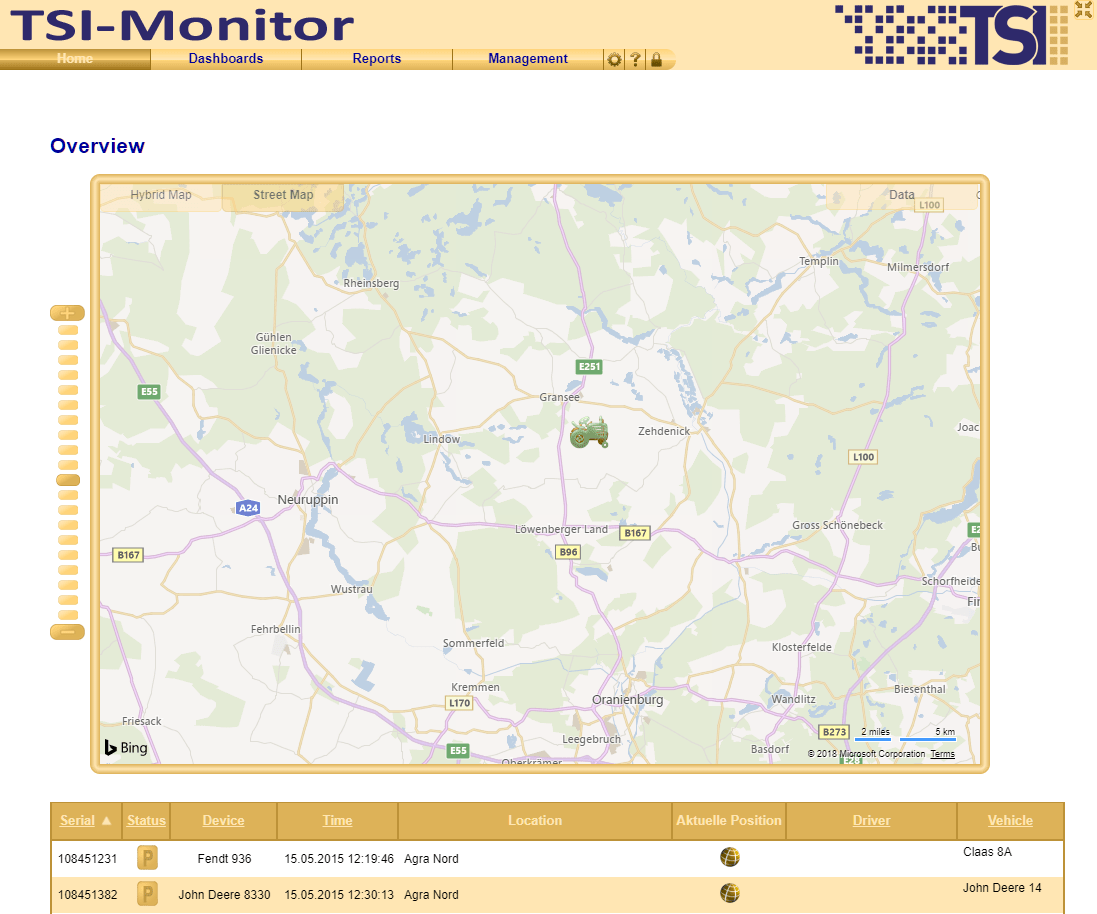Click the John Deere 8330 device cell
Image resolution: width=1097 pixels, height=914 pixels.
(x=224, y=895)
